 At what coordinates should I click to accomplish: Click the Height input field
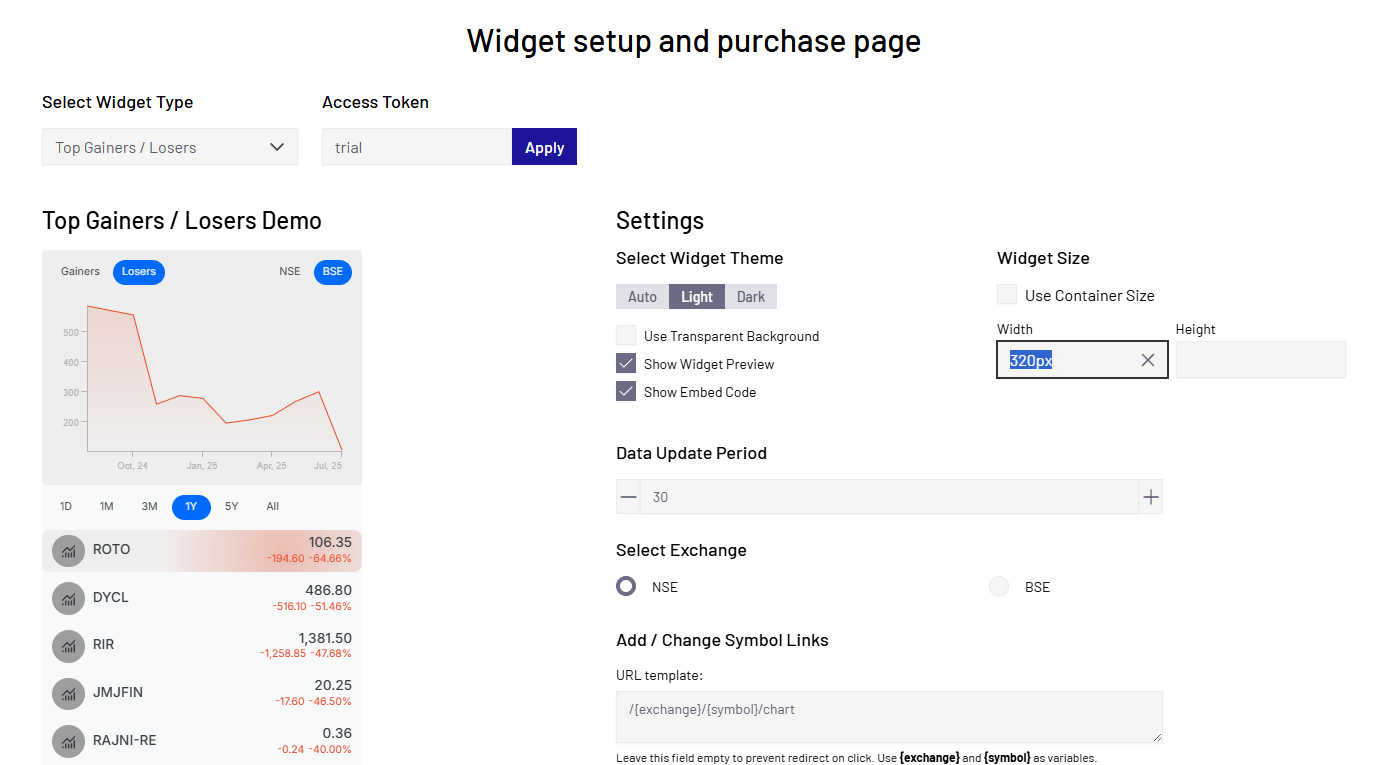point(1260,360)
